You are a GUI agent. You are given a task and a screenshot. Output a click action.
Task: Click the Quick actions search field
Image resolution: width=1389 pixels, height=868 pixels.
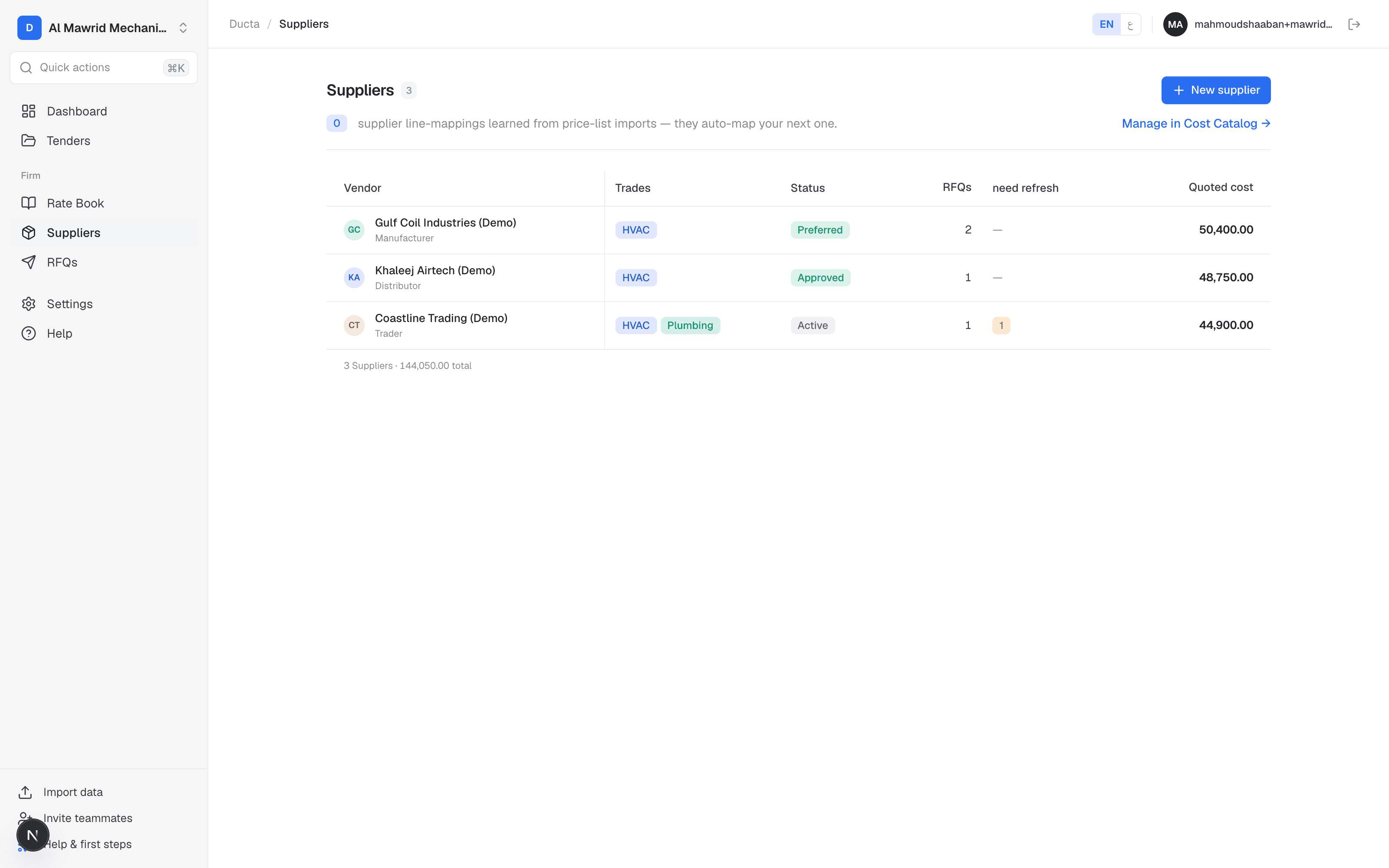[104, 68]
